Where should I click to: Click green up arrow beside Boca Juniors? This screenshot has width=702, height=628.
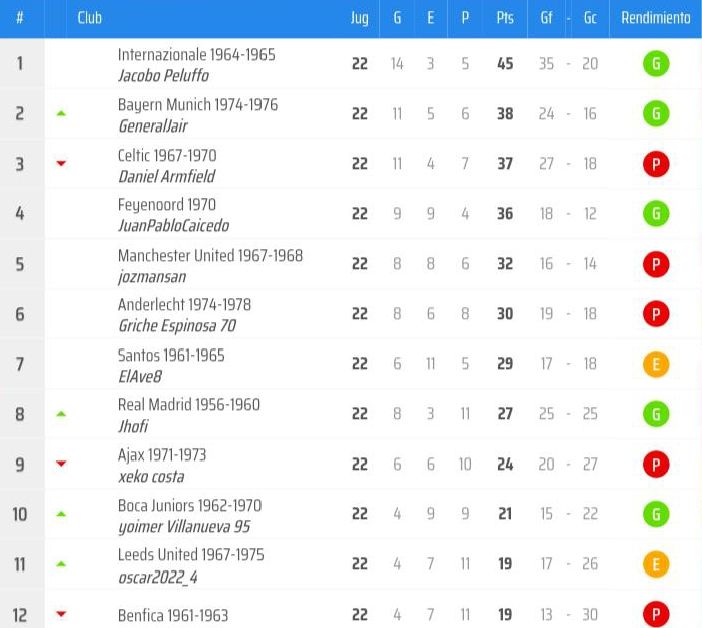coord(61,514)
